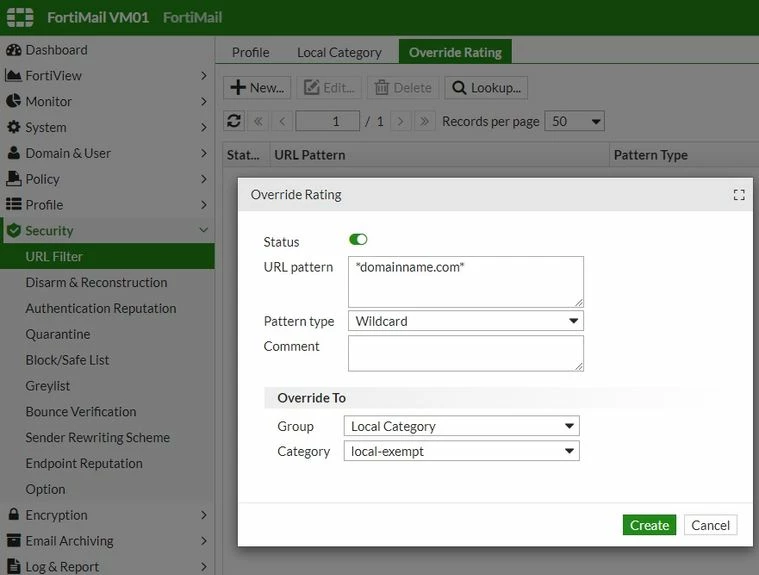Open Quarantine menu item
Viewport: 759px width, 575px height.
(58, 334)
